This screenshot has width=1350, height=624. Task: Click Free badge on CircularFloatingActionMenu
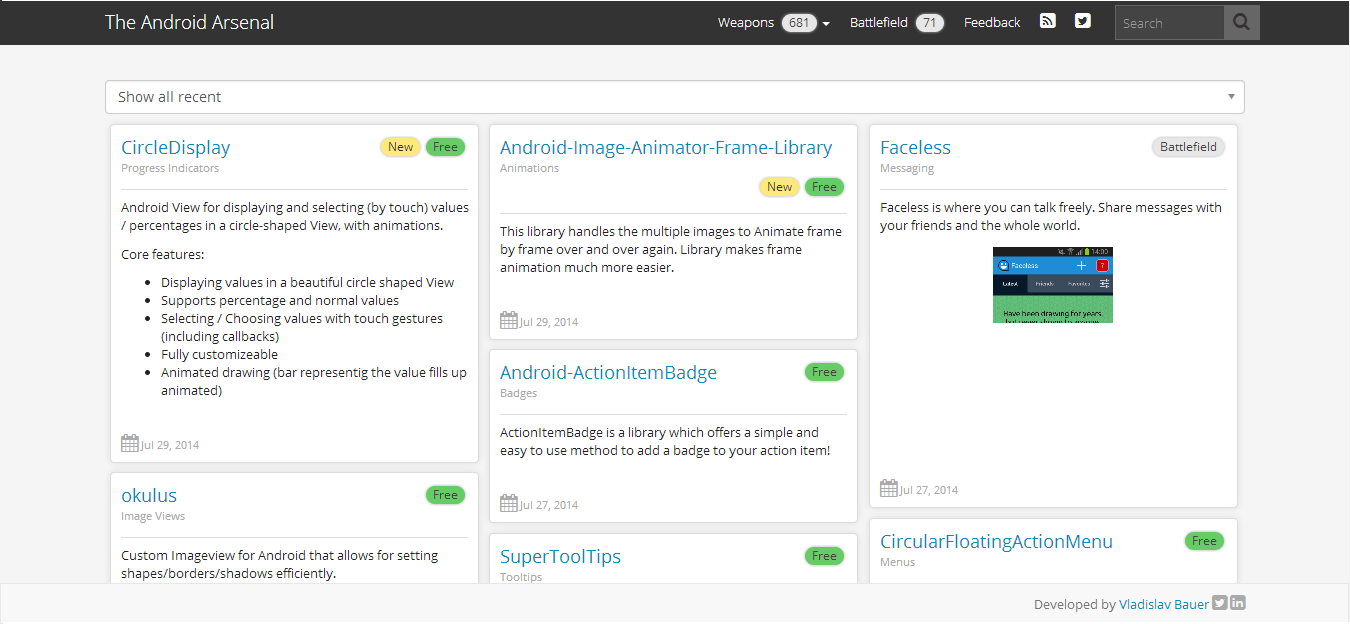pyautogui.click(x=1204, y=541)
